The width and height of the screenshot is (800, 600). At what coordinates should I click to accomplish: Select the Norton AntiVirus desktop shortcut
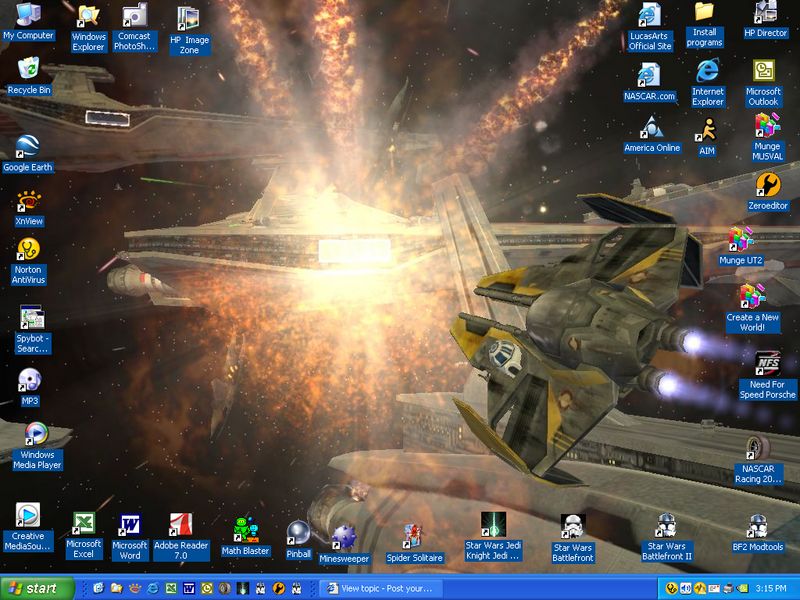coord(29,261)
